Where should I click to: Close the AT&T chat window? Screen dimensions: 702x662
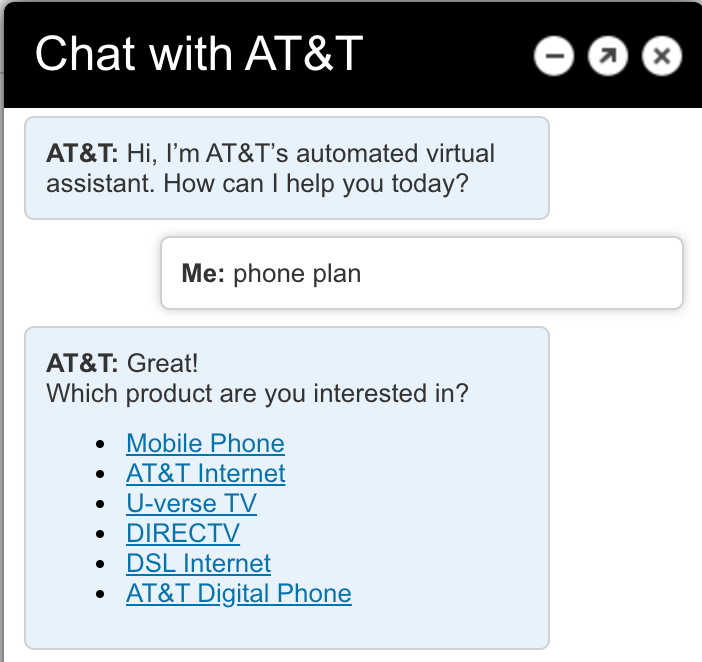pyautogui.click(x=660, y=56)
